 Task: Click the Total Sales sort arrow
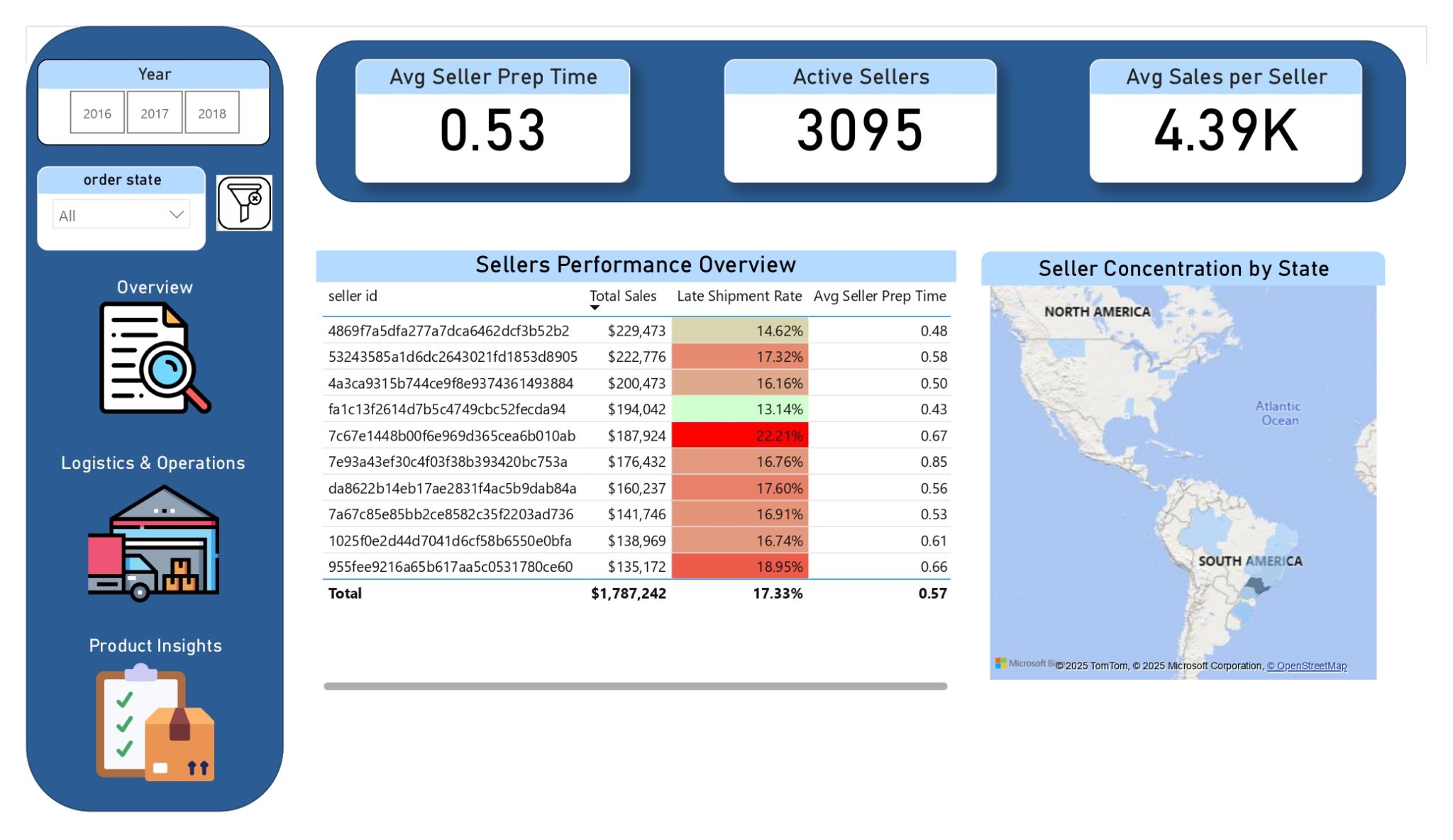595,308
